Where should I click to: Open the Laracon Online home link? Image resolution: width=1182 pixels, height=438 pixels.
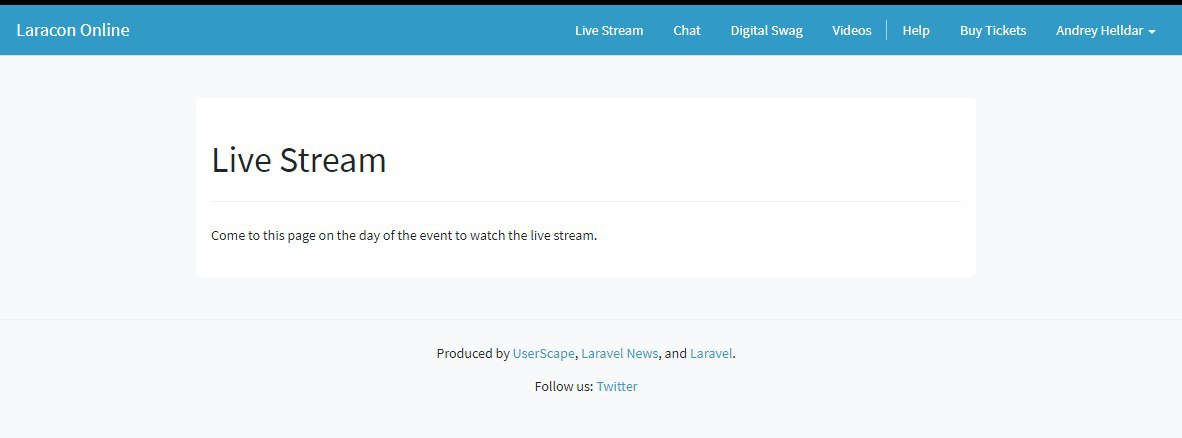click(x=72, y=30)
